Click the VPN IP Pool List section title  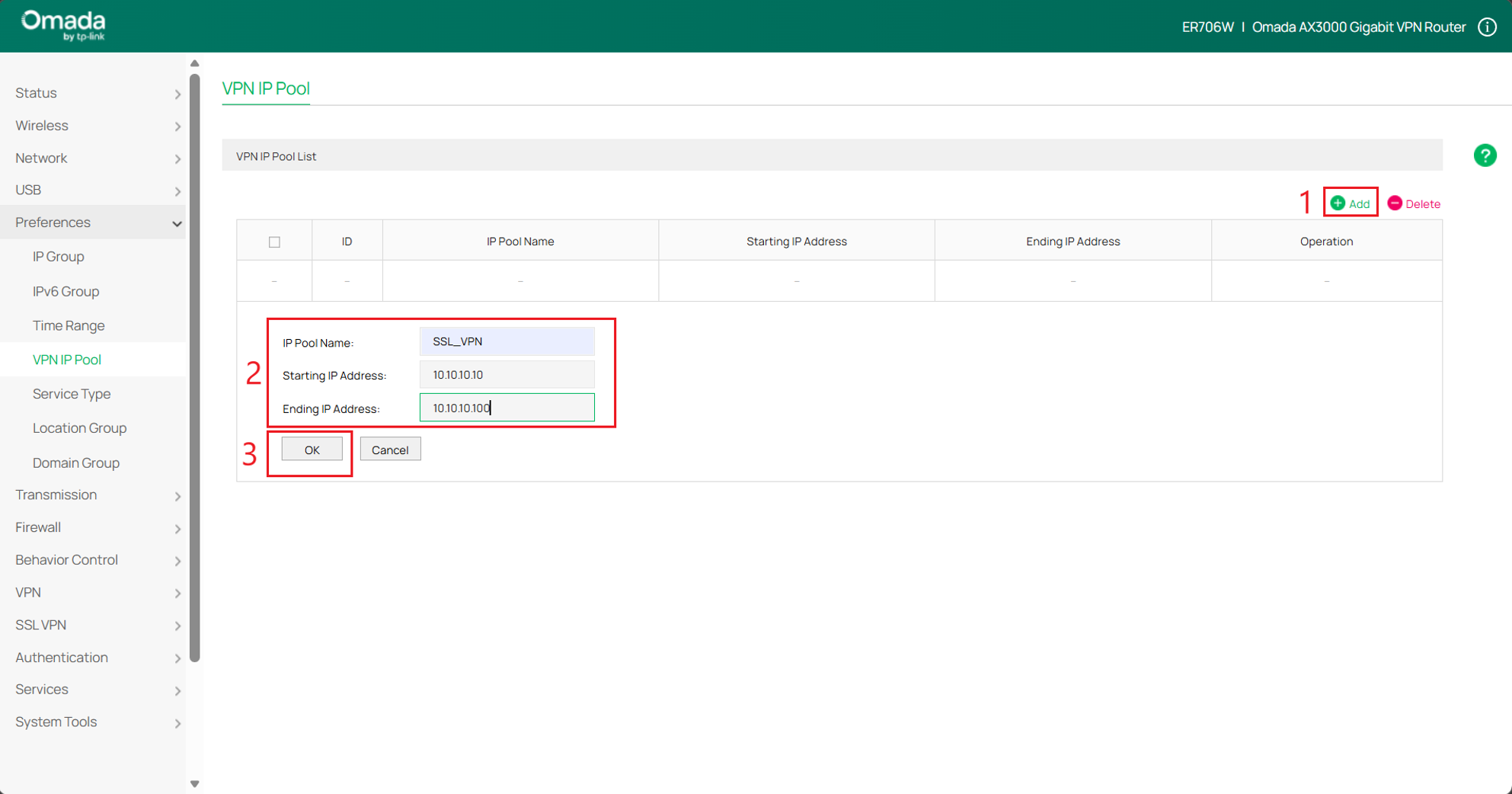pos(276,156)
